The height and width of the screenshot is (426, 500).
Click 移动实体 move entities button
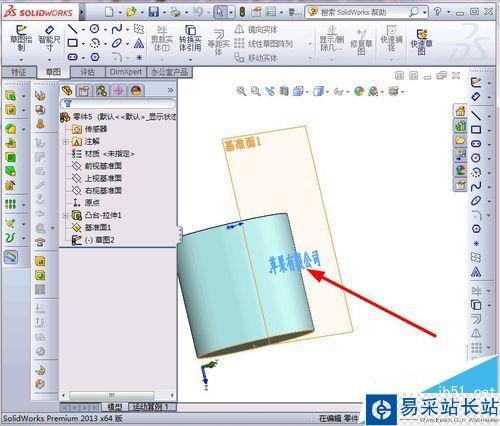click(x=256, y=58)
